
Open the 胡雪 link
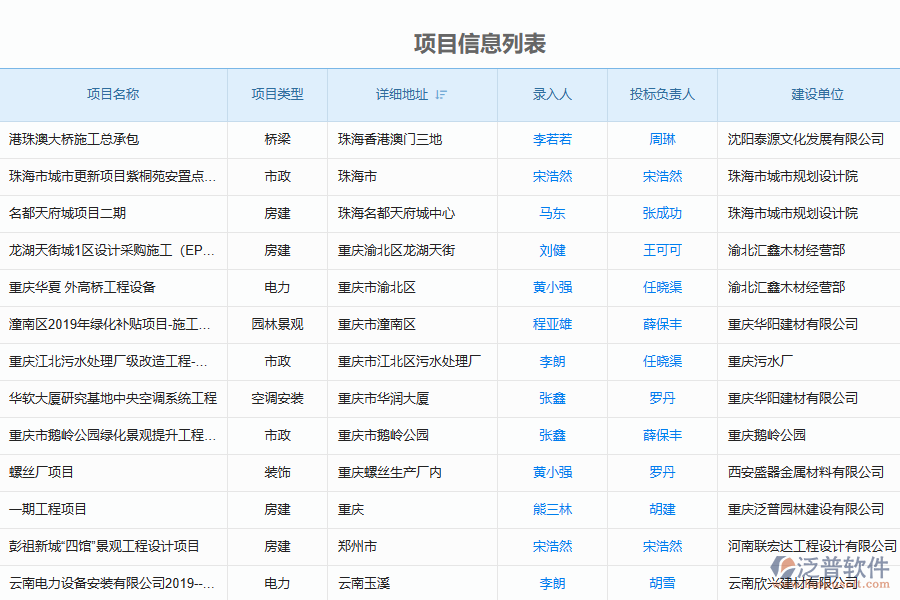tap(662, 584)
